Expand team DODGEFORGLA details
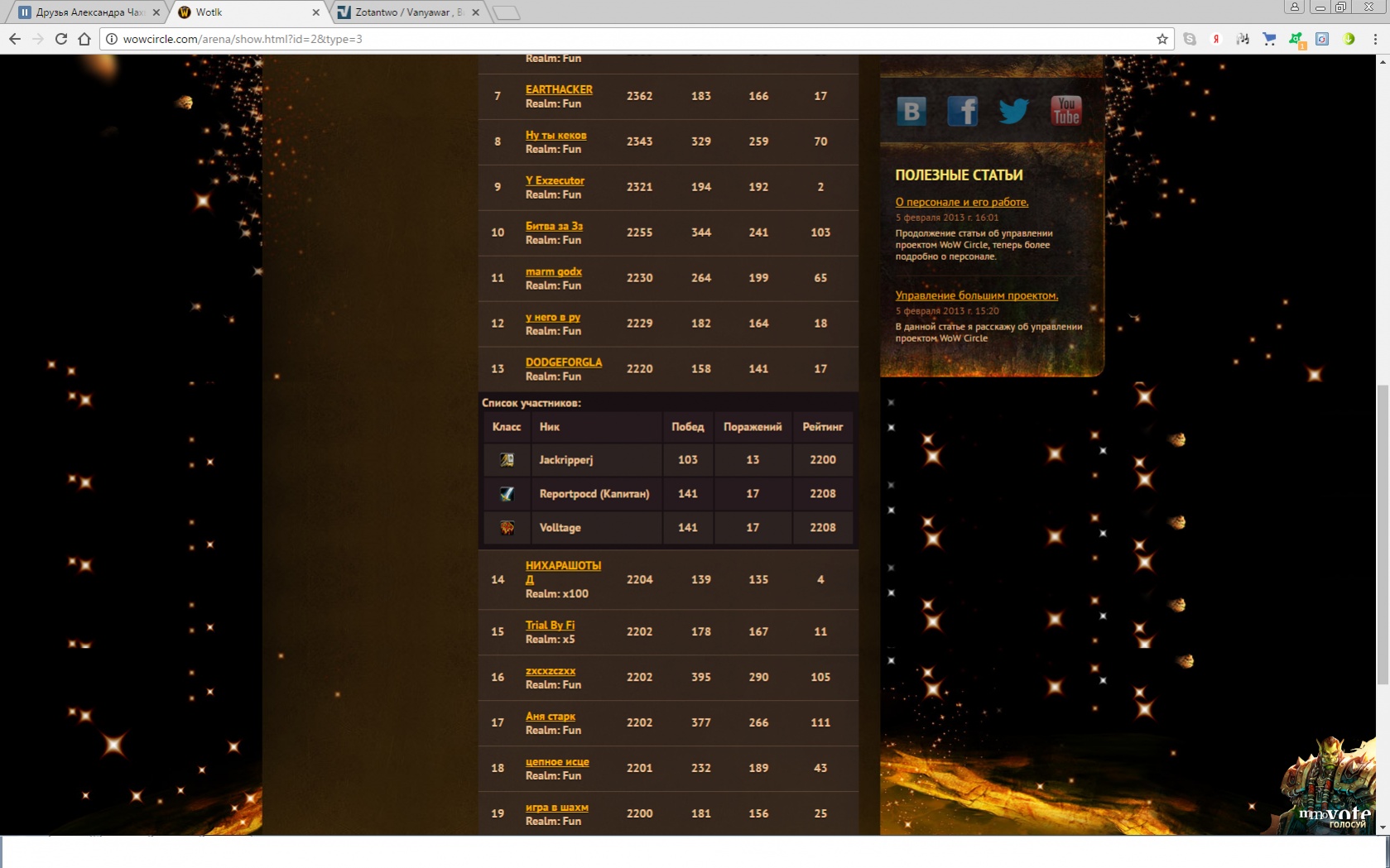This screenshot has height=868, width=1390. (563, 362)
